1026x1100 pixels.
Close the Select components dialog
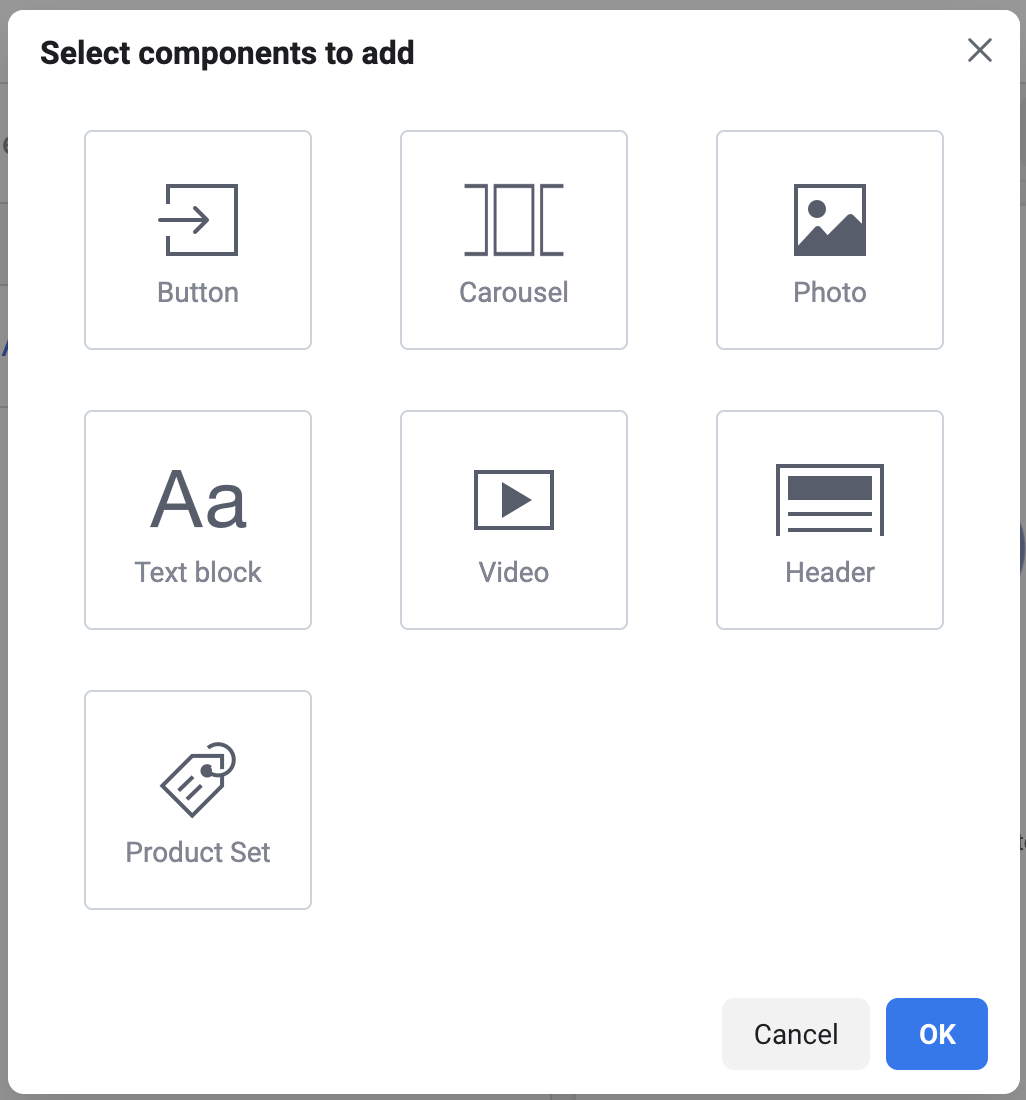coord(980,51)
